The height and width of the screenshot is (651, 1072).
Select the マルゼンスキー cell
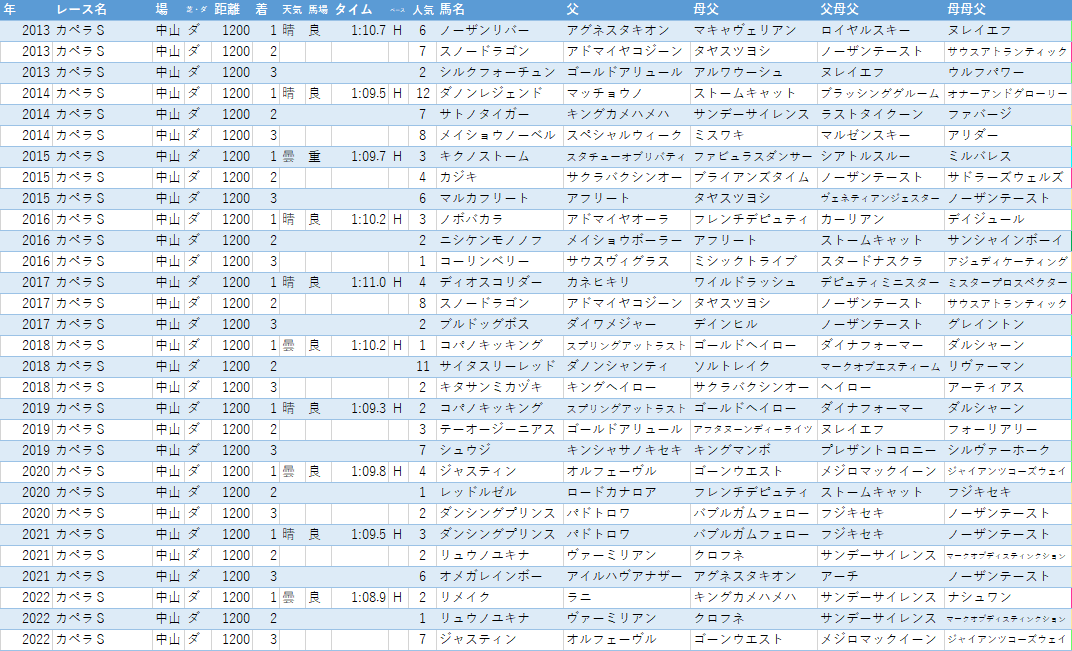(865, 135)
